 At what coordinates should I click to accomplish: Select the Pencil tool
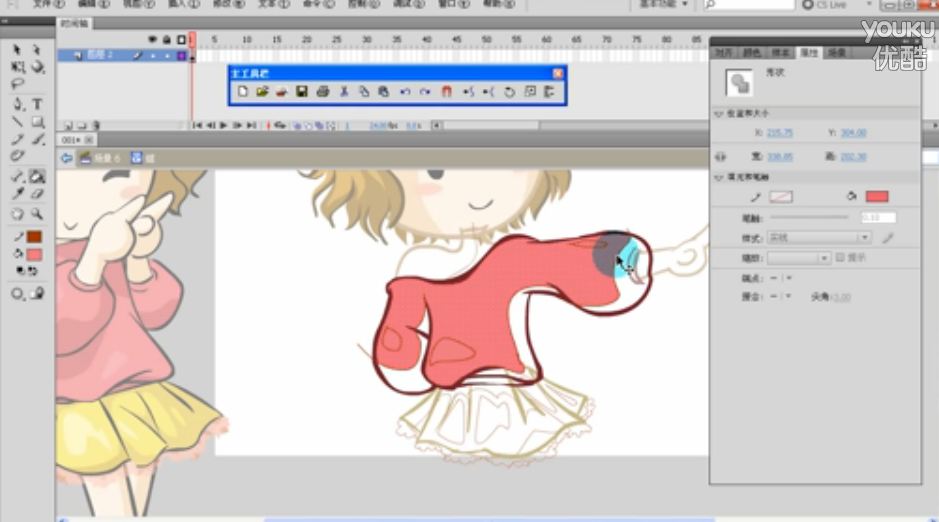(x=17, y=139)
